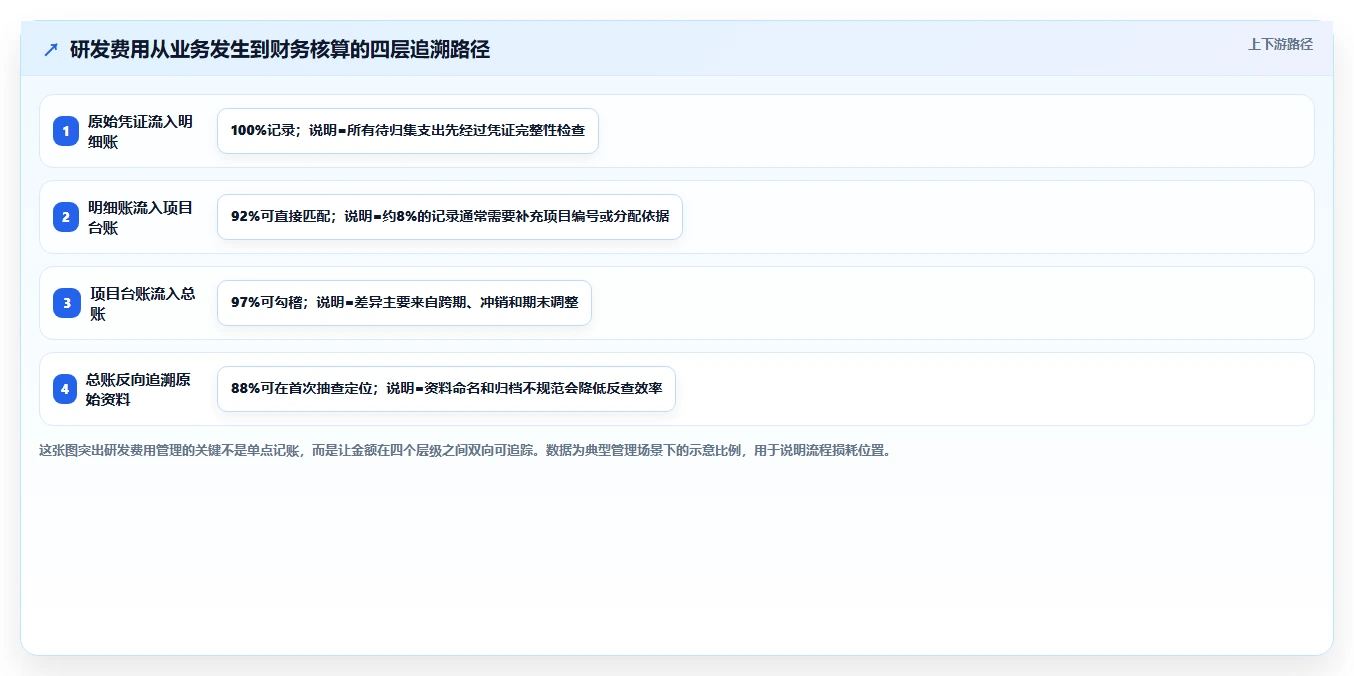
Task: Select the 明细账流入项目台账 label
Action: (x=140, y=217)
